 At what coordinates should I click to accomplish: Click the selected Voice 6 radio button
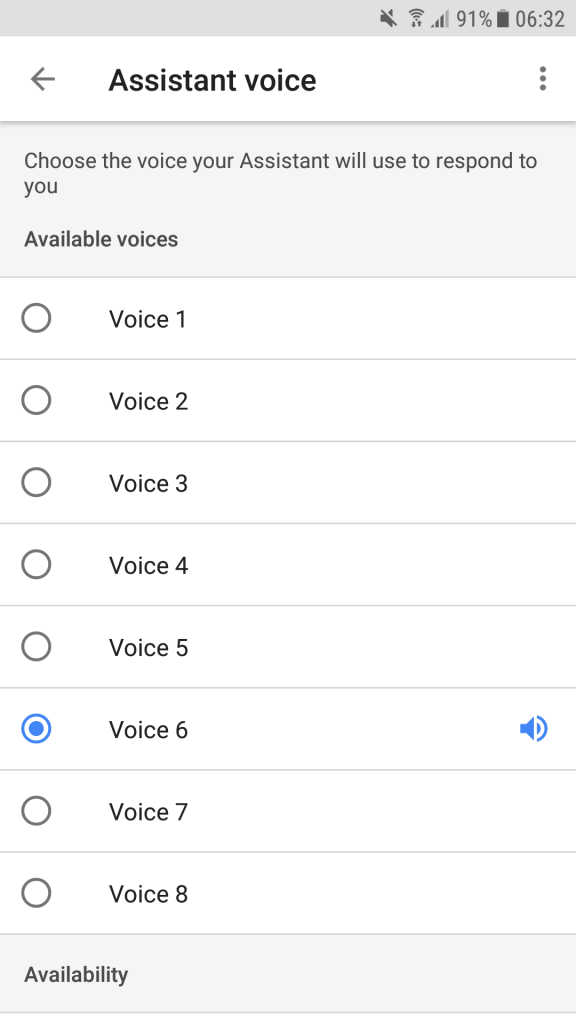(36, 729)
